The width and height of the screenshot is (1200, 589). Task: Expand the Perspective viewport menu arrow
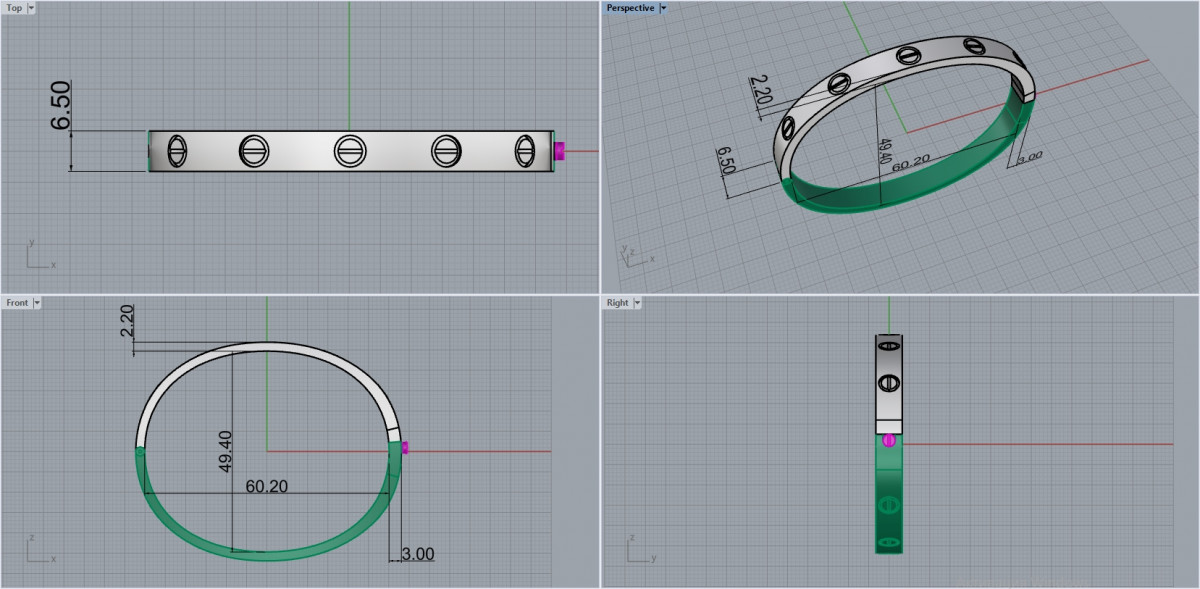tap(664, 8)
